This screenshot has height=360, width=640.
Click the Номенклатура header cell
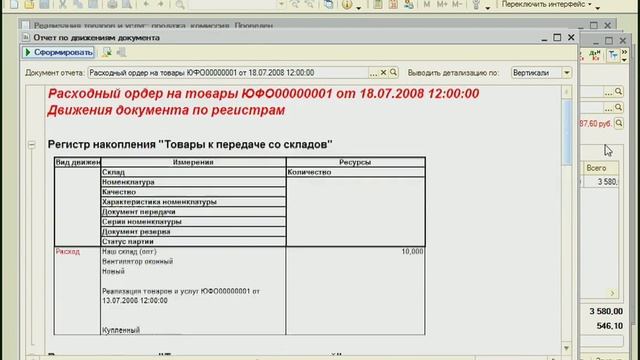point(193,182)
